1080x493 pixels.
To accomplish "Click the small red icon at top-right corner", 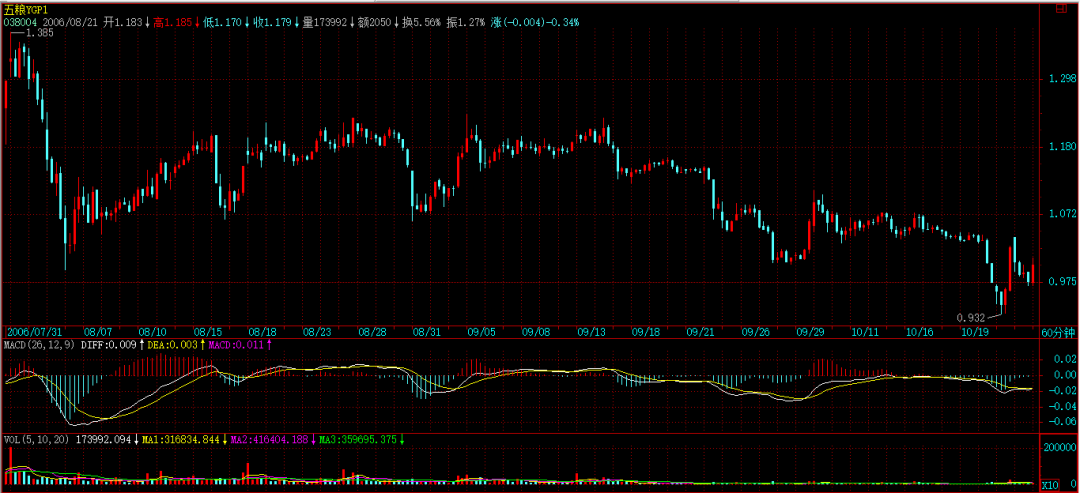I will pos(1061,9).
